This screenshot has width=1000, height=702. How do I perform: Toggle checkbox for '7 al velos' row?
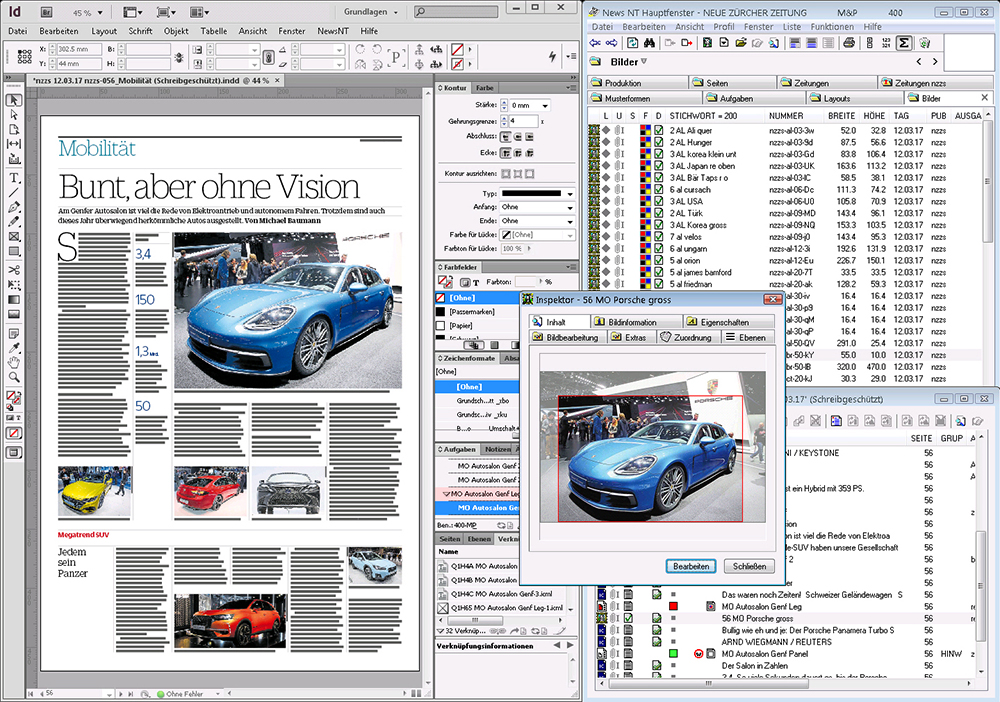pos(659,237)
